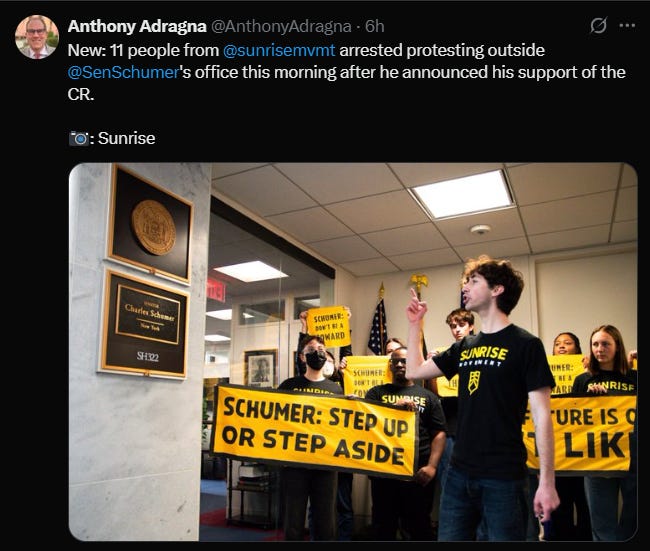Viewport: 650px width, 551px height.
Task: Open the three-dot more options menu
Action: pos(627,26)
